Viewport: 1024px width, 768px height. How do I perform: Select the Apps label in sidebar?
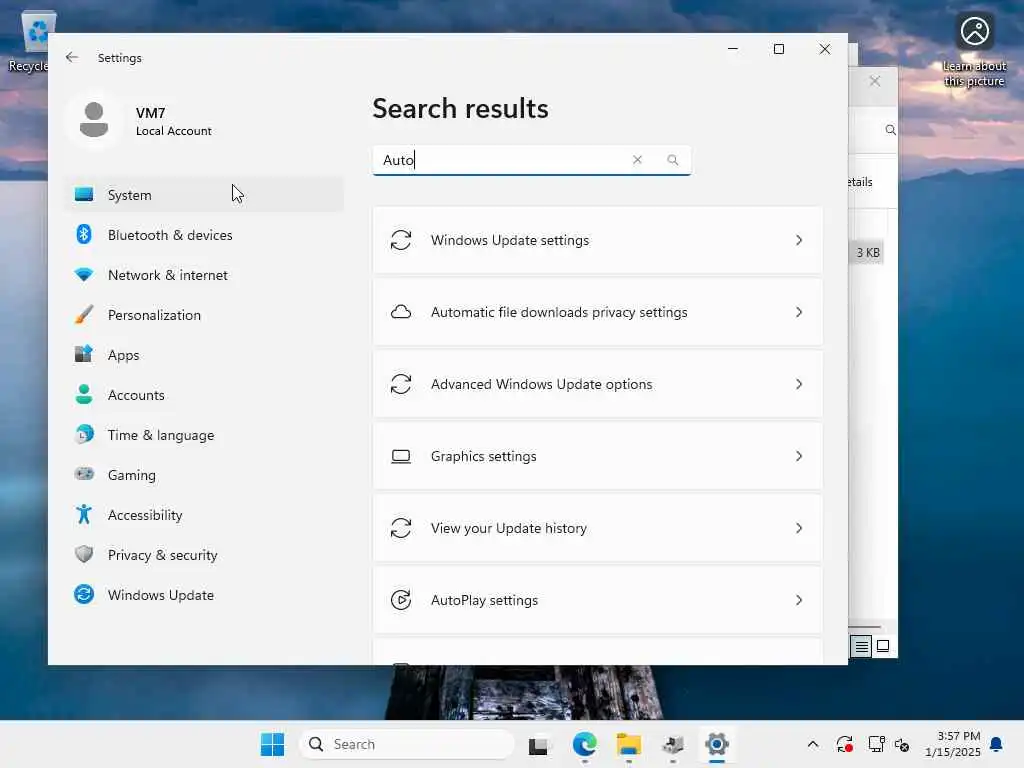123,355
